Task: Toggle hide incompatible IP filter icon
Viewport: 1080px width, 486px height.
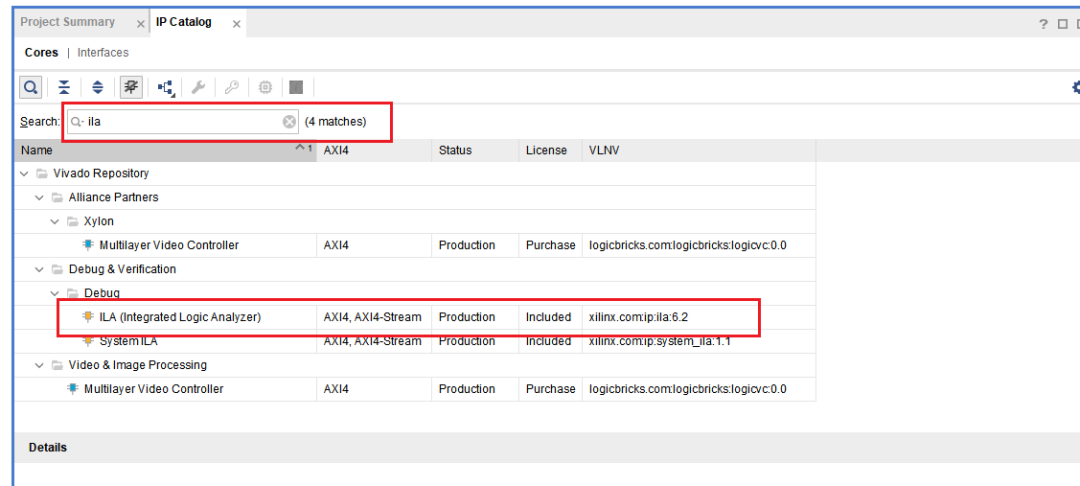Action: point(131,87)
